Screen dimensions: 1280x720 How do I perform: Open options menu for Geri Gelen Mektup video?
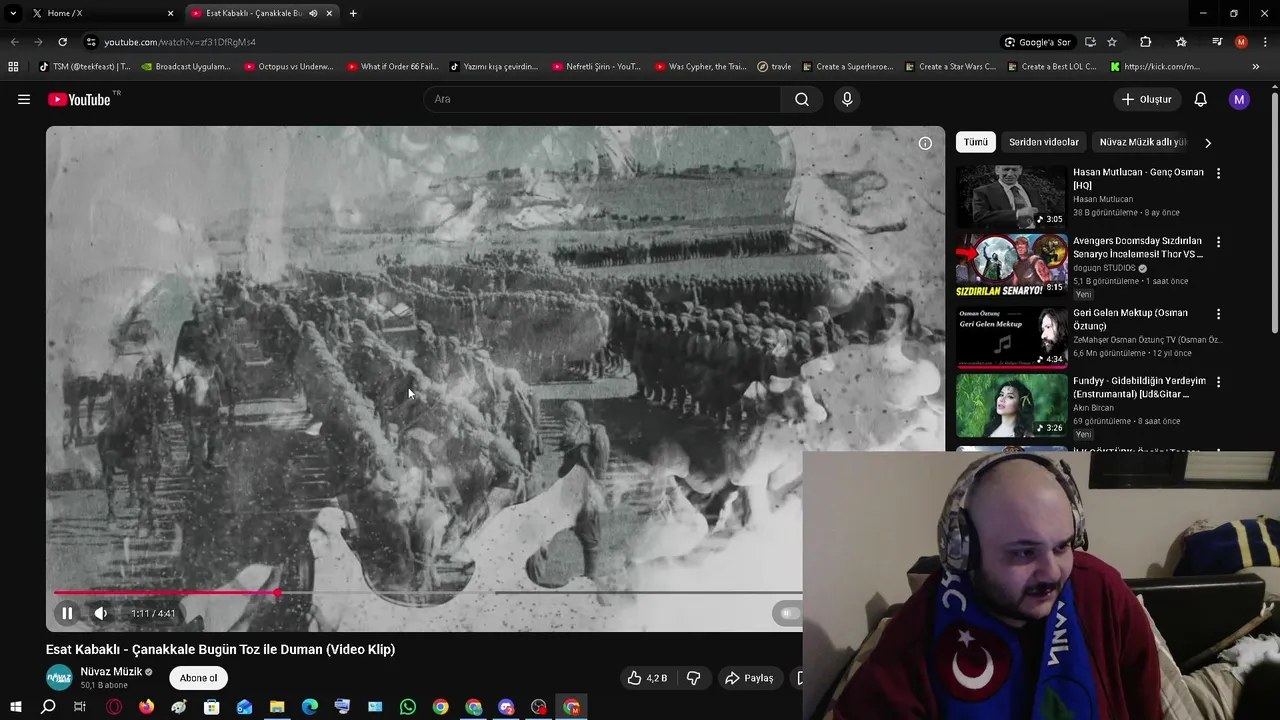[x=1218, y=314]
